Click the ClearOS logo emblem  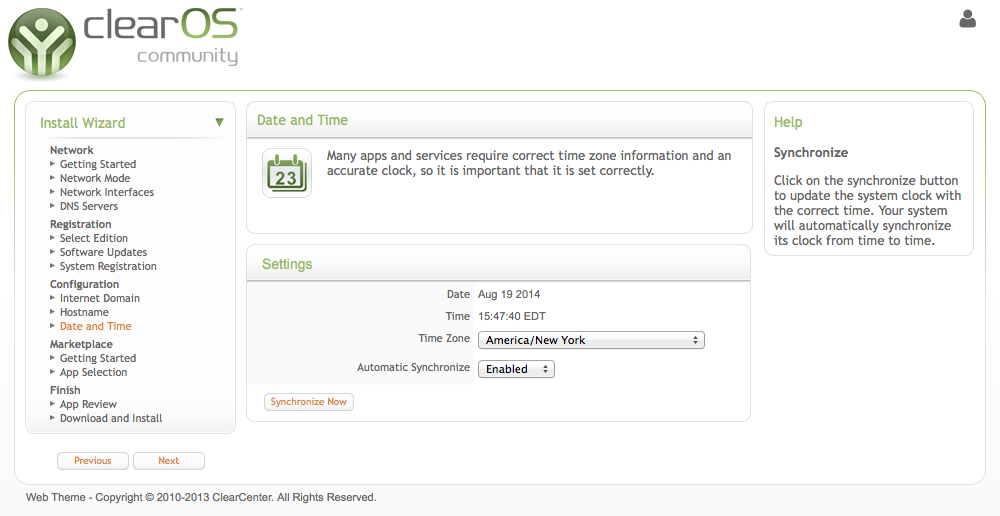(42, 43)
